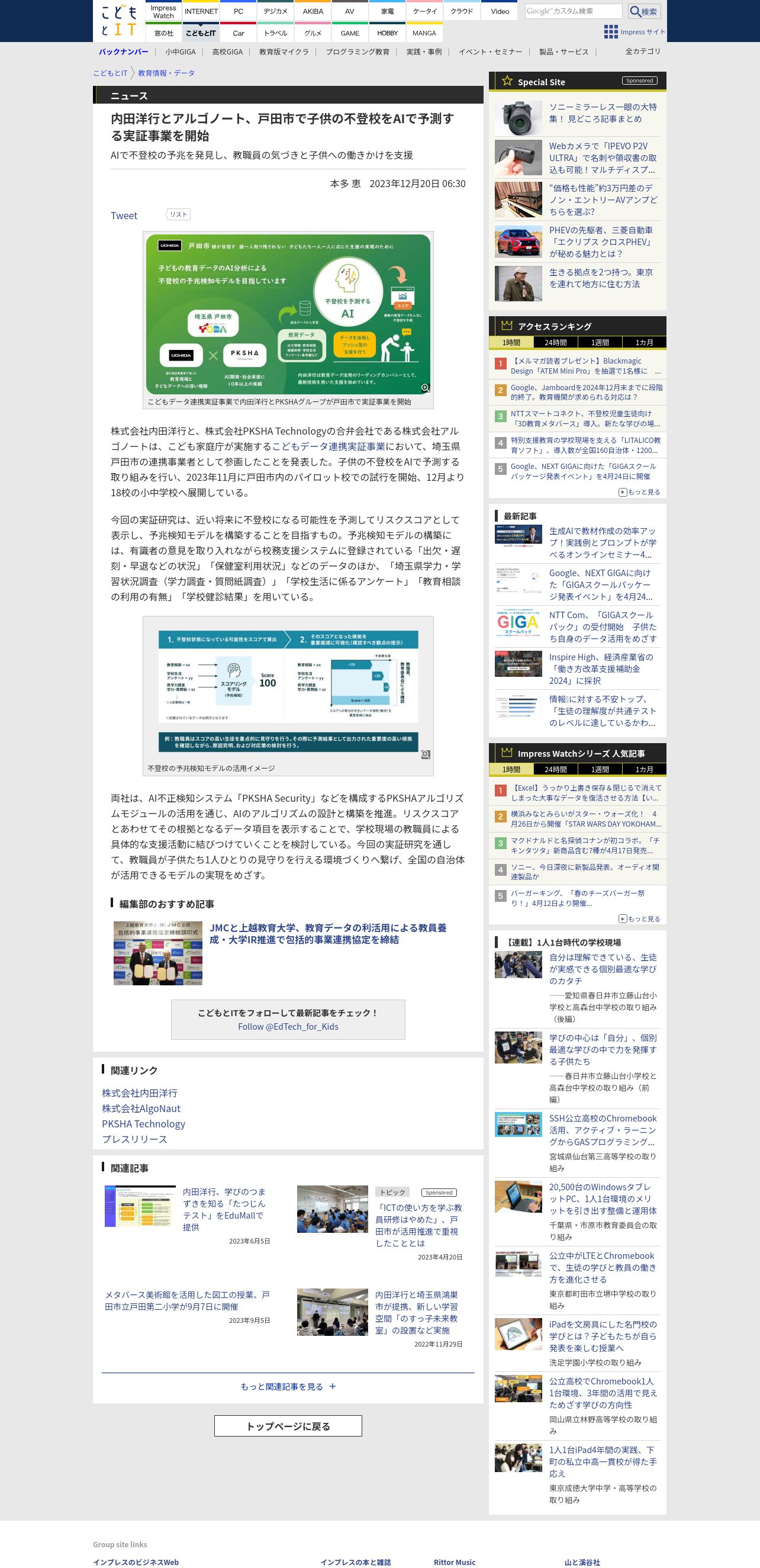
Task: Click もっと見る under アクセスランキング
Action: (639, 492)
